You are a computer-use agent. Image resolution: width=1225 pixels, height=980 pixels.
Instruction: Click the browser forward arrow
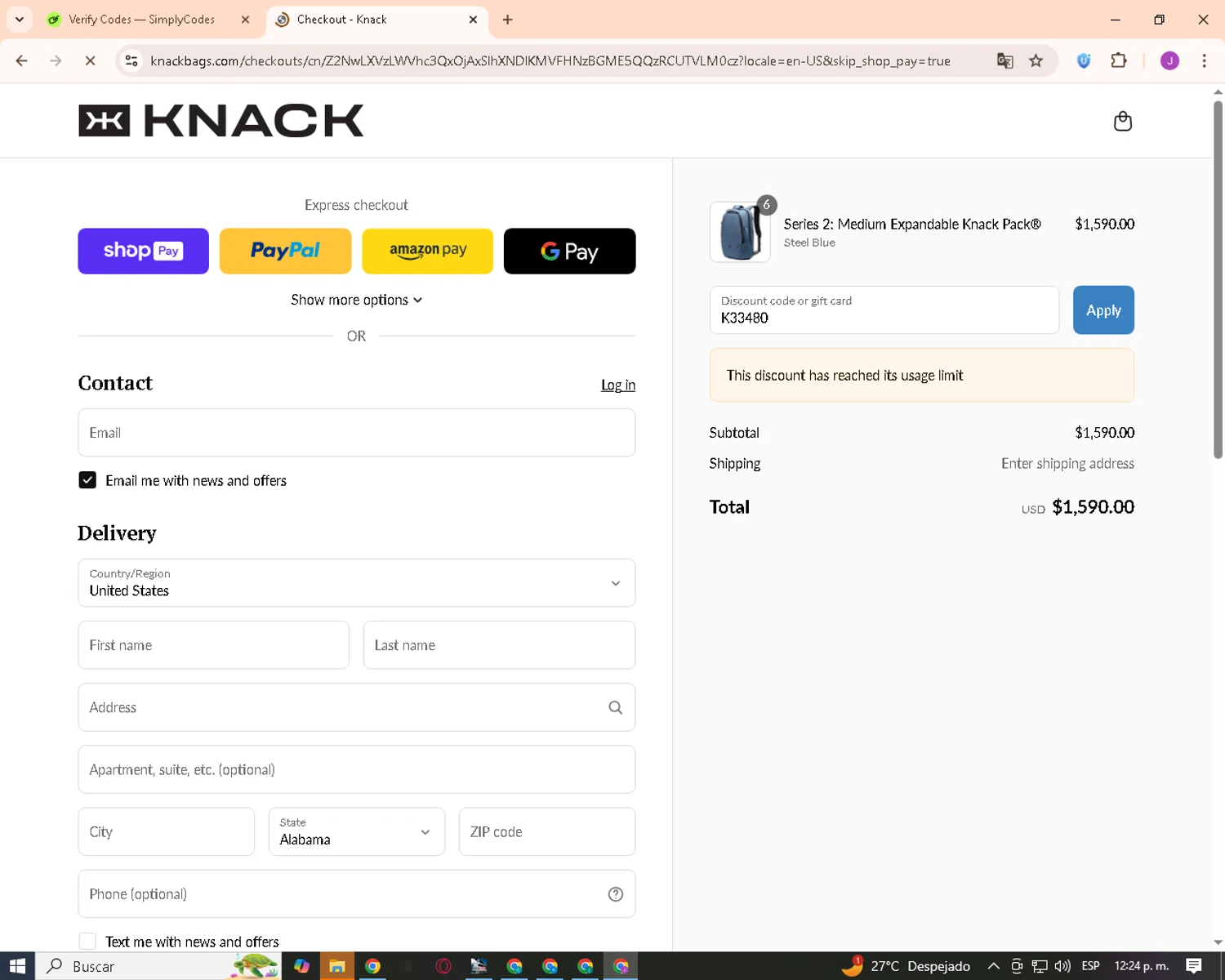pyautogui.click(x=56, y=60)
